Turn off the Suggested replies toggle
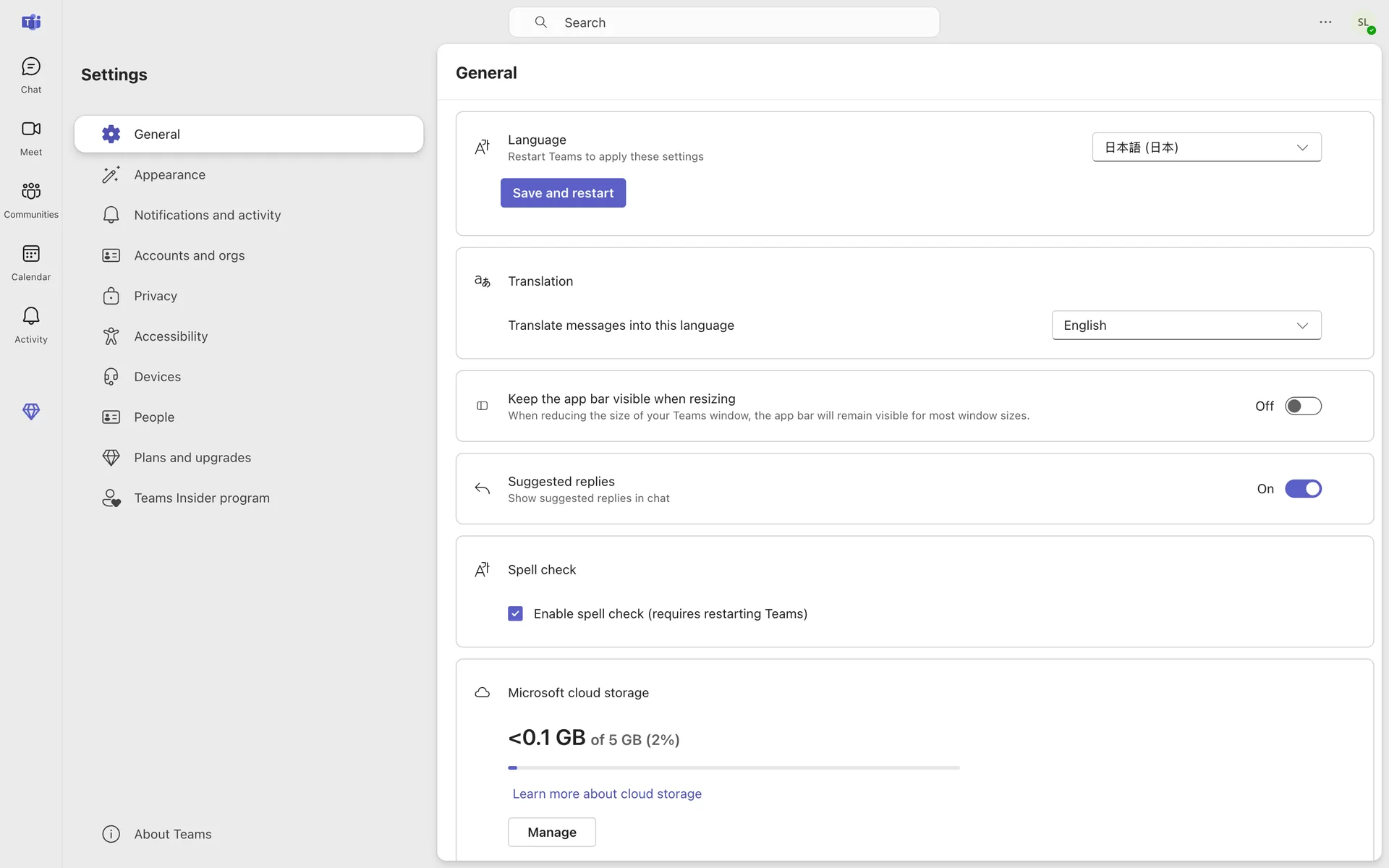This screenshot has height=868, width=1389. pos(1303,489)
